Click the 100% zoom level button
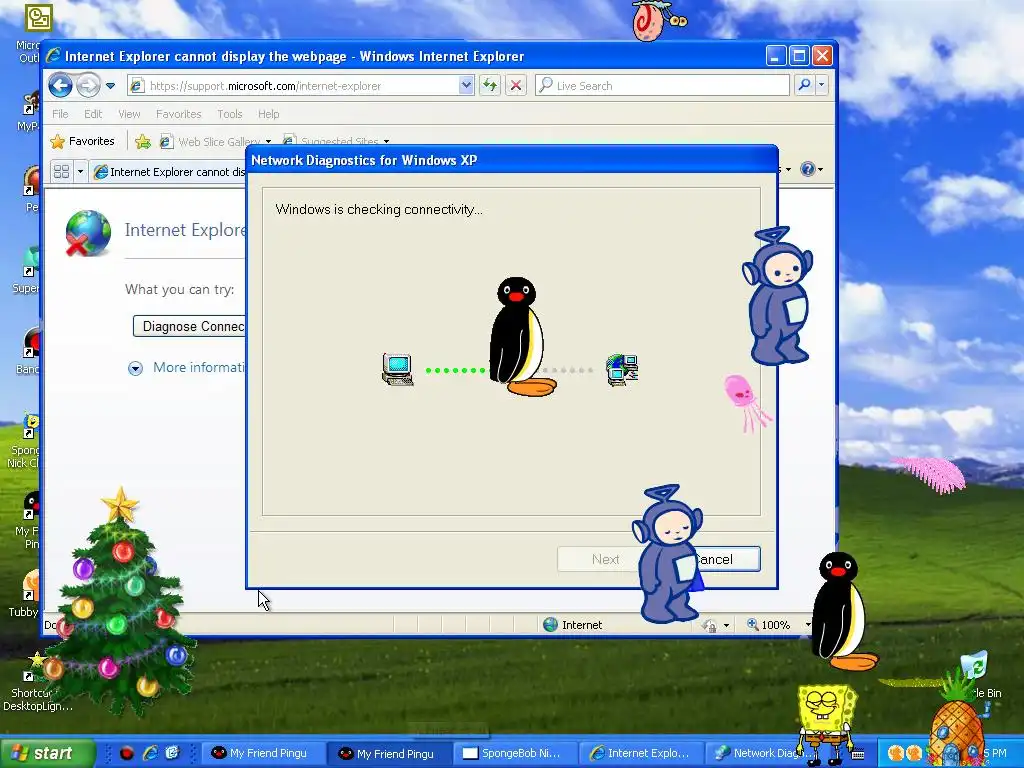The image size is (1024, 768). [769, 625]
